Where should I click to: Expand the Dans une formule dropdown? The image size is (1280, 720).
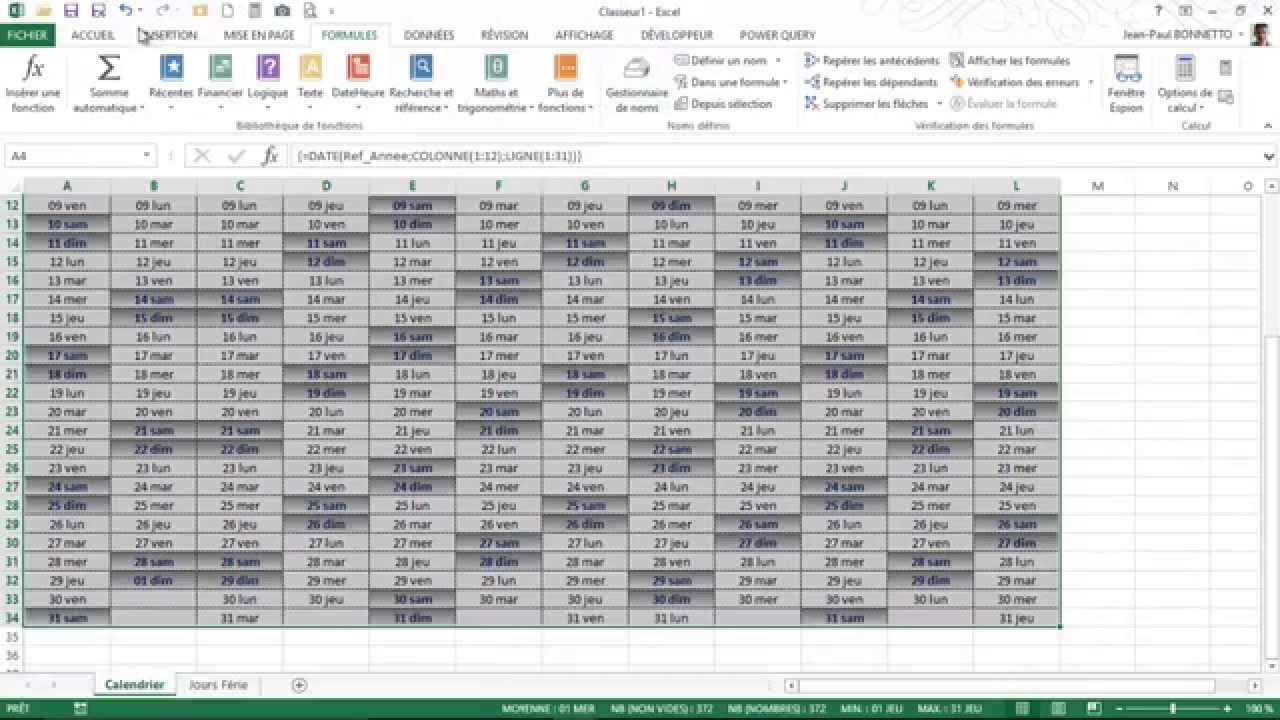tap(785, 82)
